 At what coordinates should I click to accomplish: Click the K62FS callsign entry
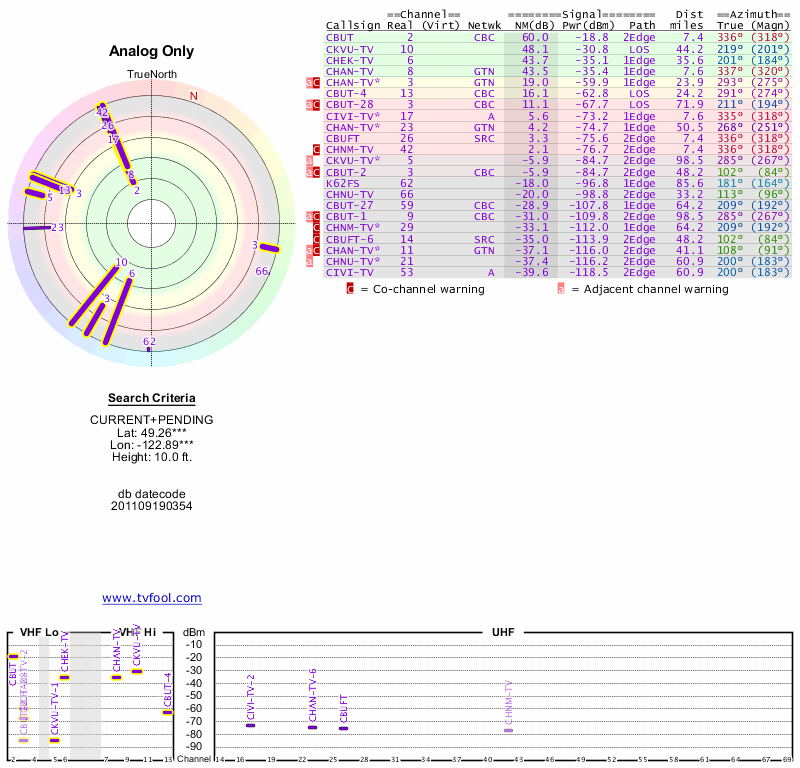pyautogui.click(x=345, y=183)
